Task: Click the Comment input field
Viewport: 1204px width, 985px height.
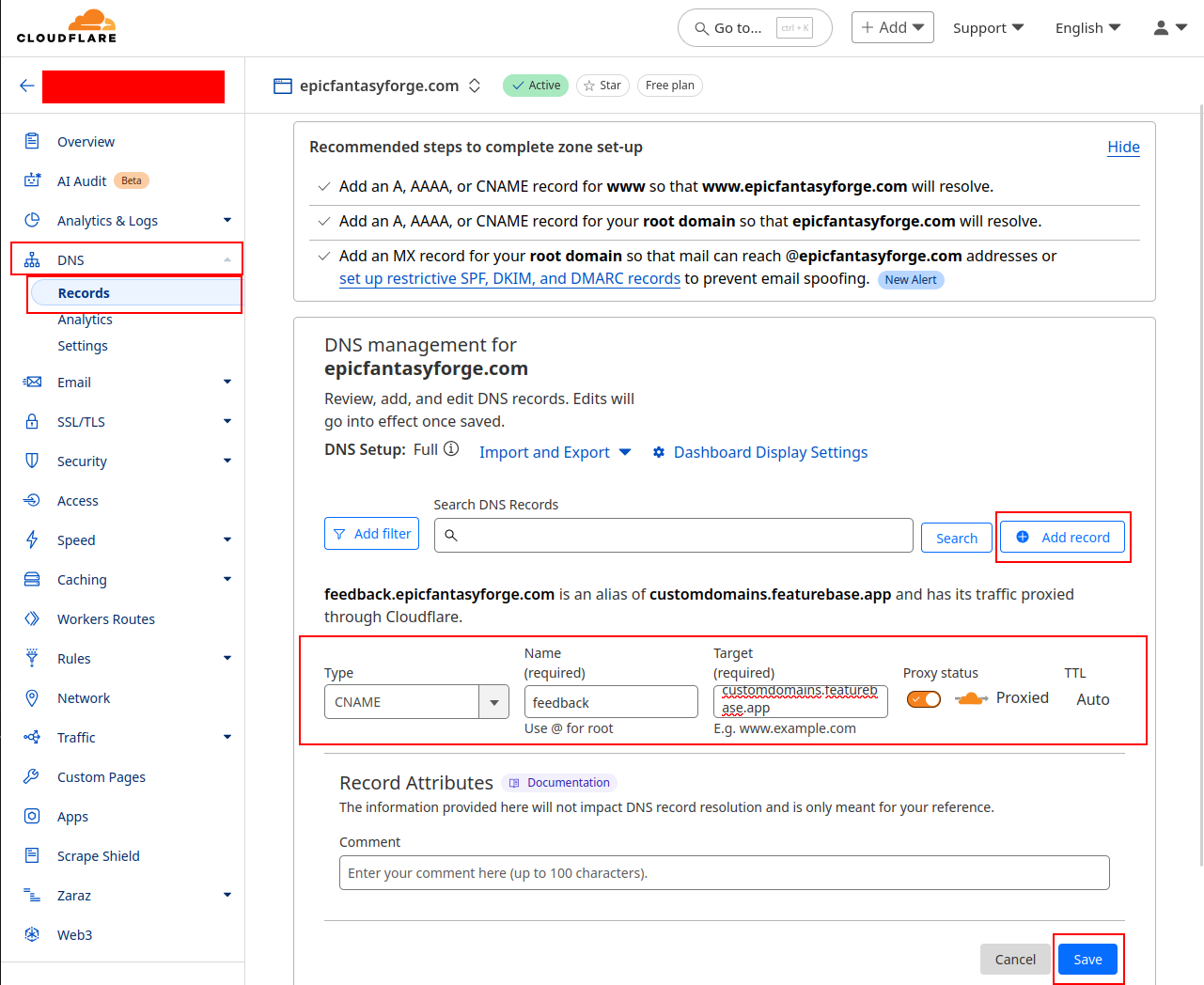Action: pyautogui.click(x=725, y=872)
